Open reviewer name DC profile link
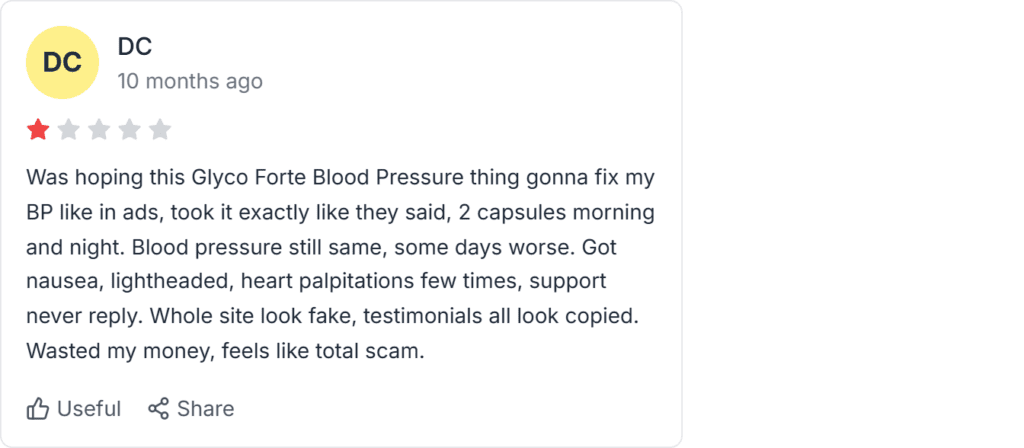 coord(135,46)
